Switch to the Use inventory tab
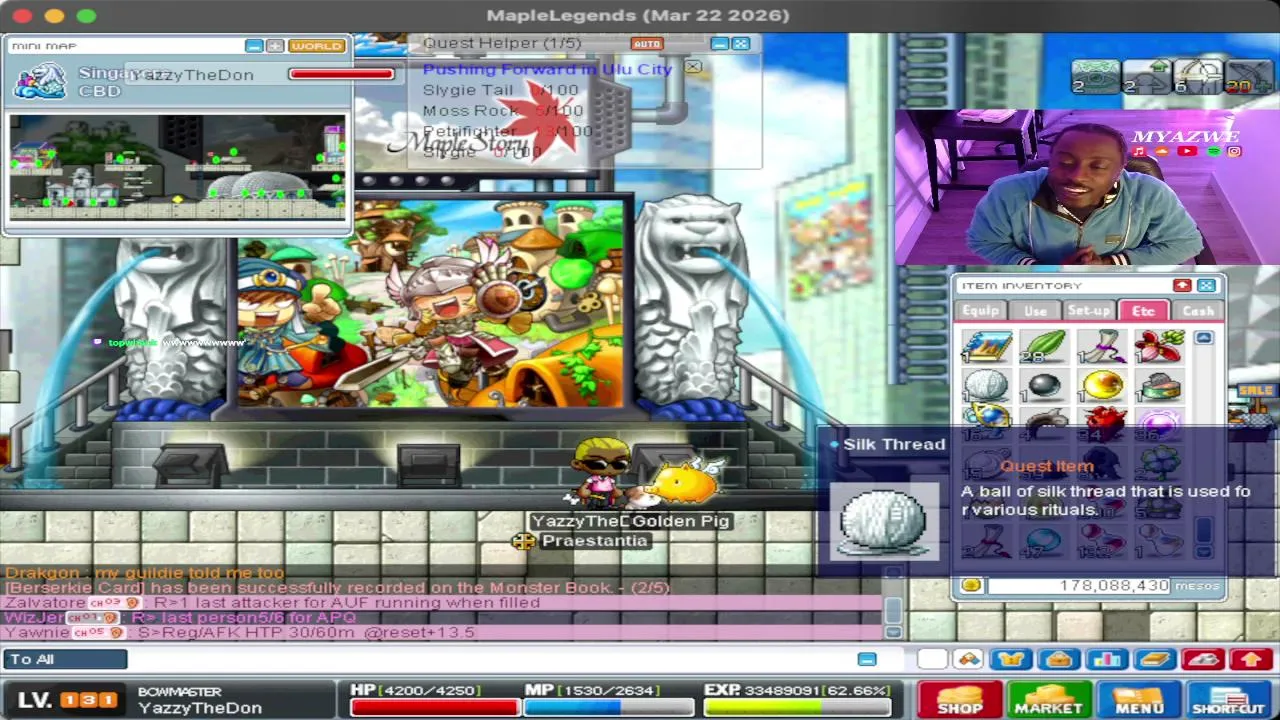 [x=1035, y=311]
